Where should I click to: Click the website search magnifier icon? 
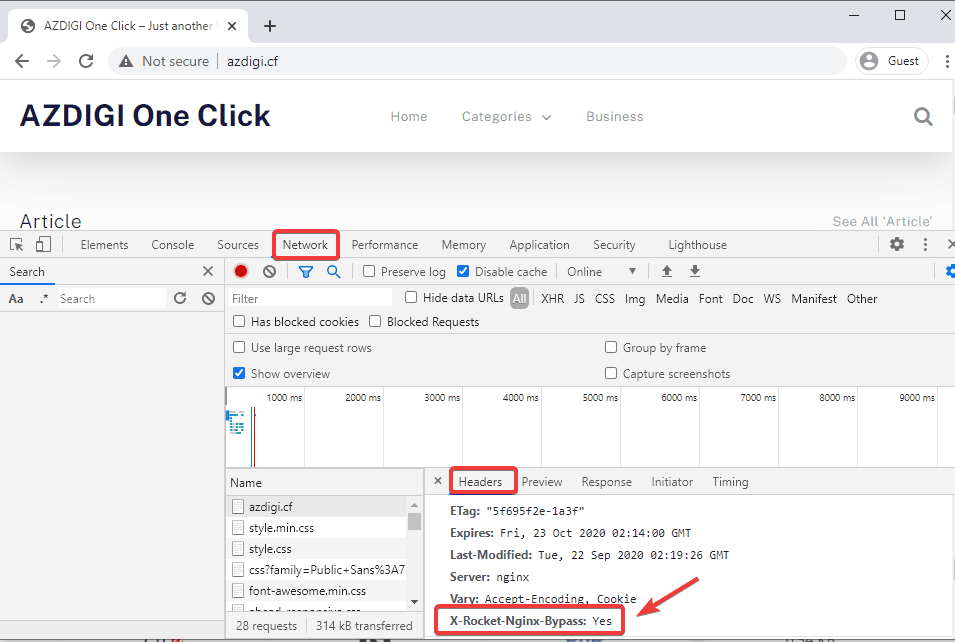[923, 117]
